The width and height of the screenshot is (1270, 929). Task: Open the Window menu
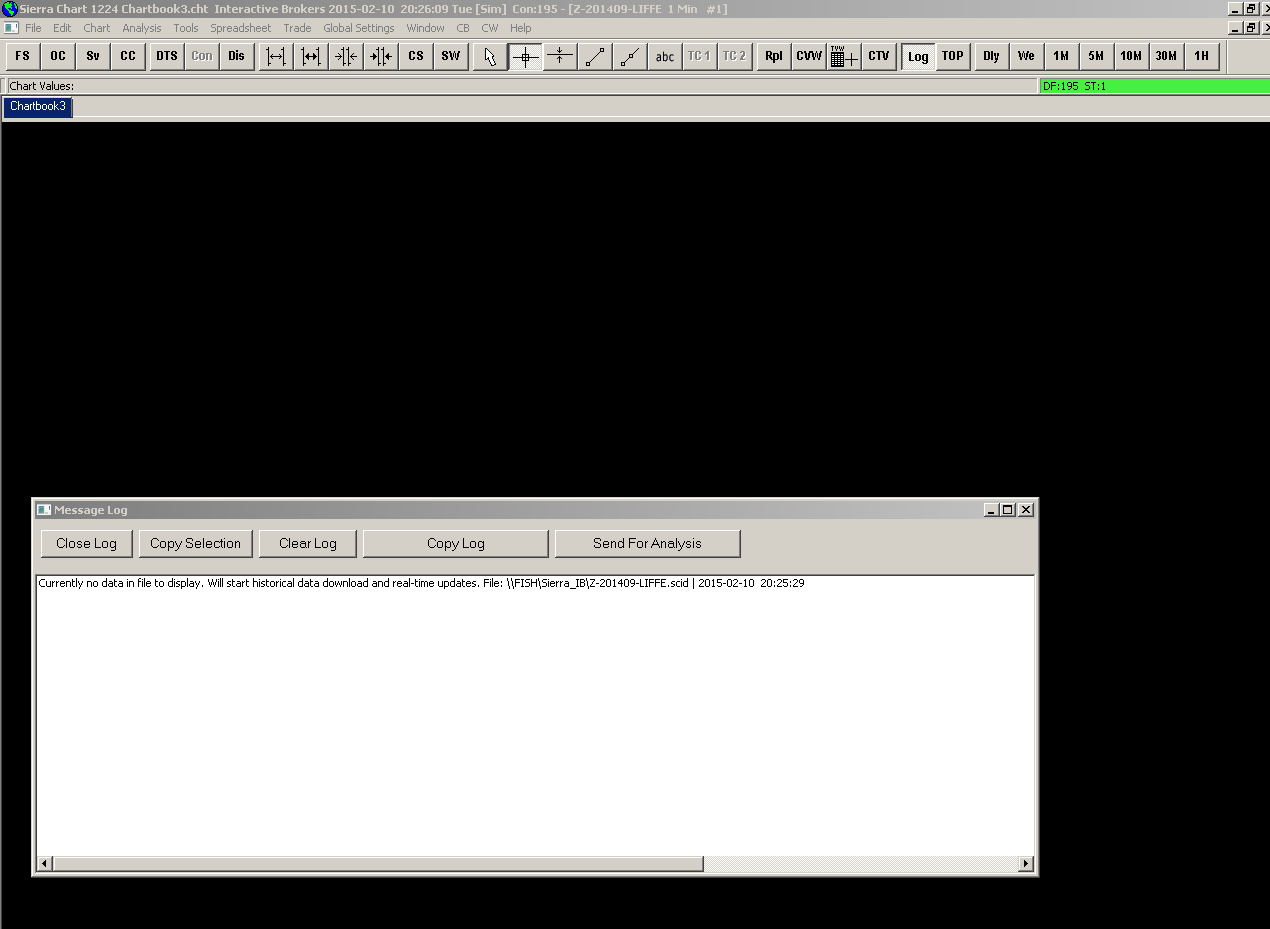coord(425,28)
